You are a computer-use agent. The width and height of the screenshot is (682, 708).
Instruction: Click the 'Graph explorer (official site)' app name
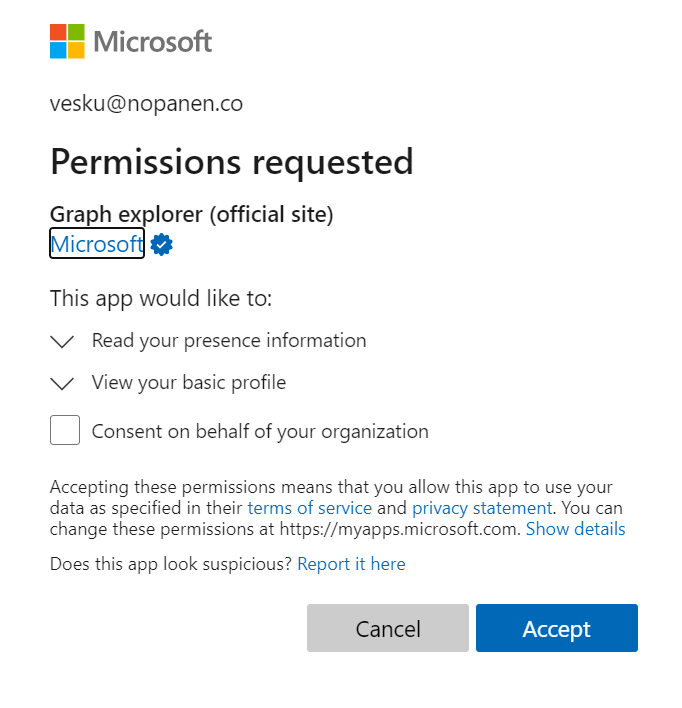pos(191,214)
